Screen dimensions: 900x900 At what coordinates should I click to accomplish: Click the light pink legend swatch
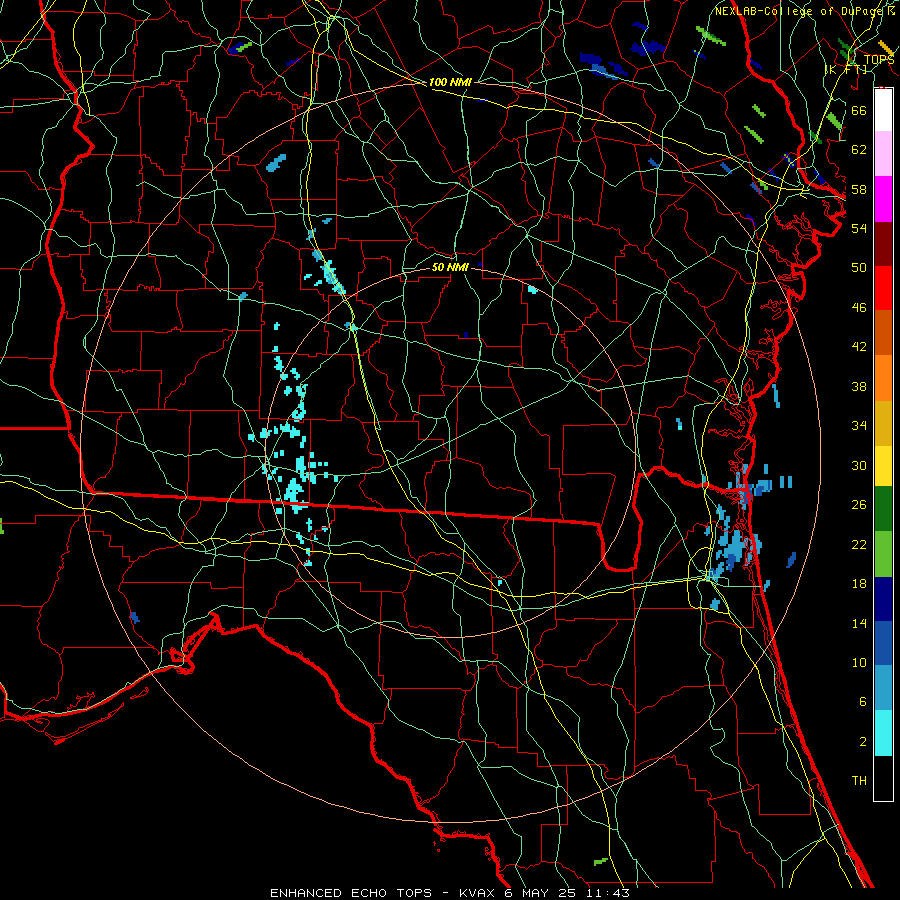[883, 154]
